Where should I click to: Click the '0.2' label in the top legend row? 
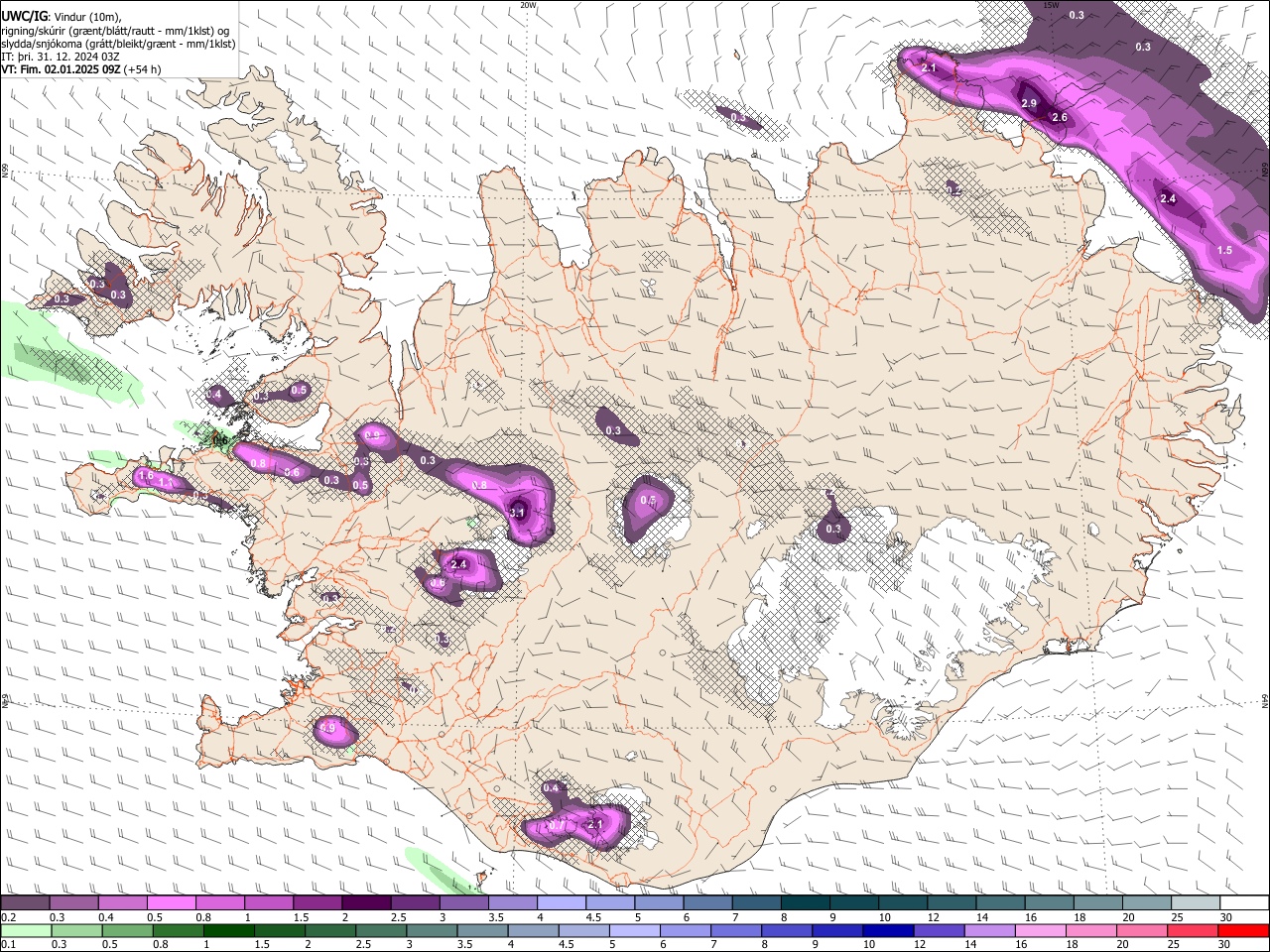[9, 917]
